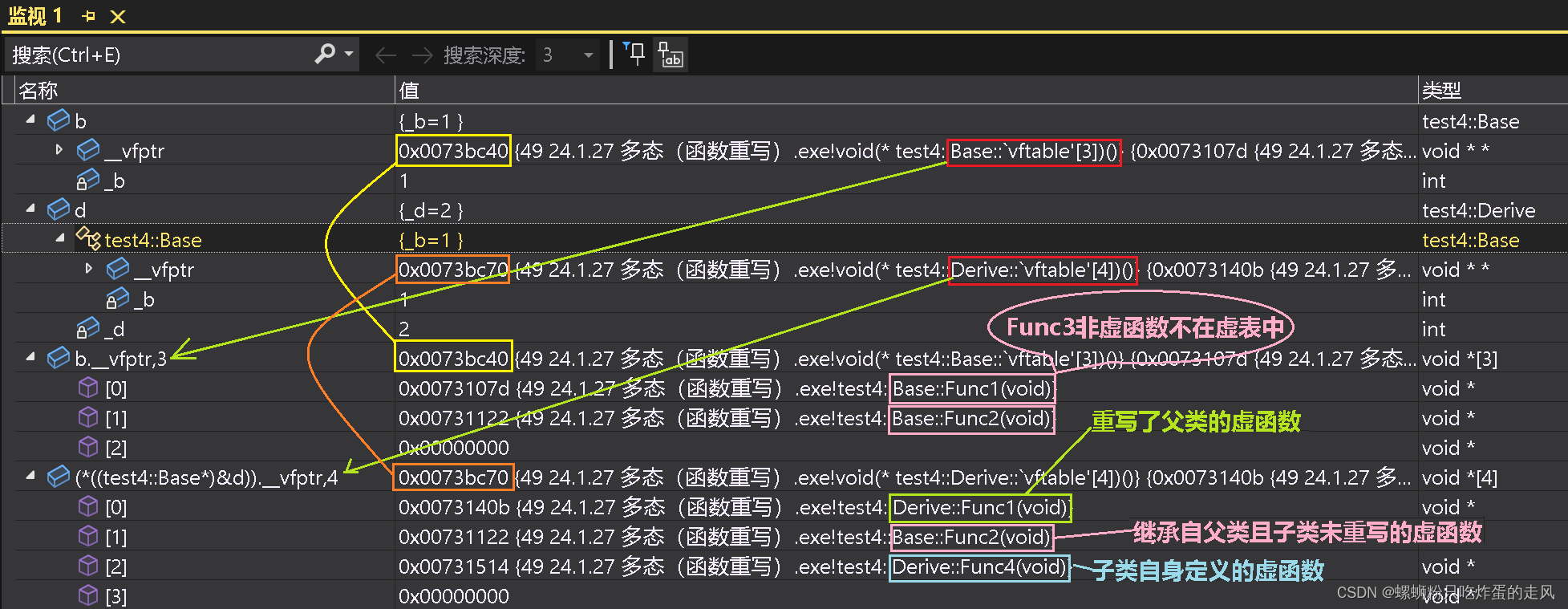Click the forward arrow search navigation
The height and width of the screenshot is (609, 1568).
coord(422,55)
